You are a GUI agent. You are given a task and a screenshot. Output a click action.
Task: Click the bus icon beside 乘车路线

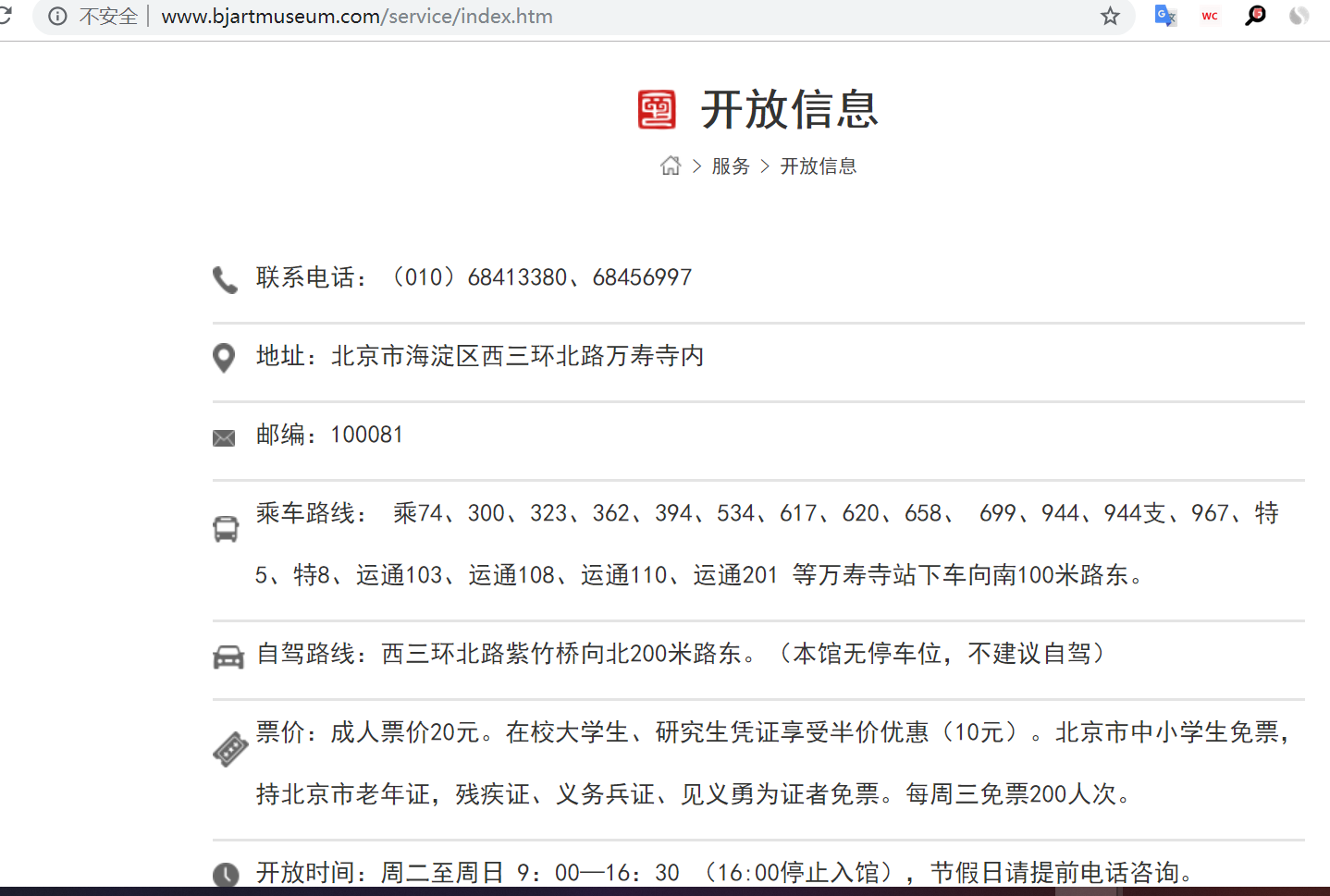226,529
